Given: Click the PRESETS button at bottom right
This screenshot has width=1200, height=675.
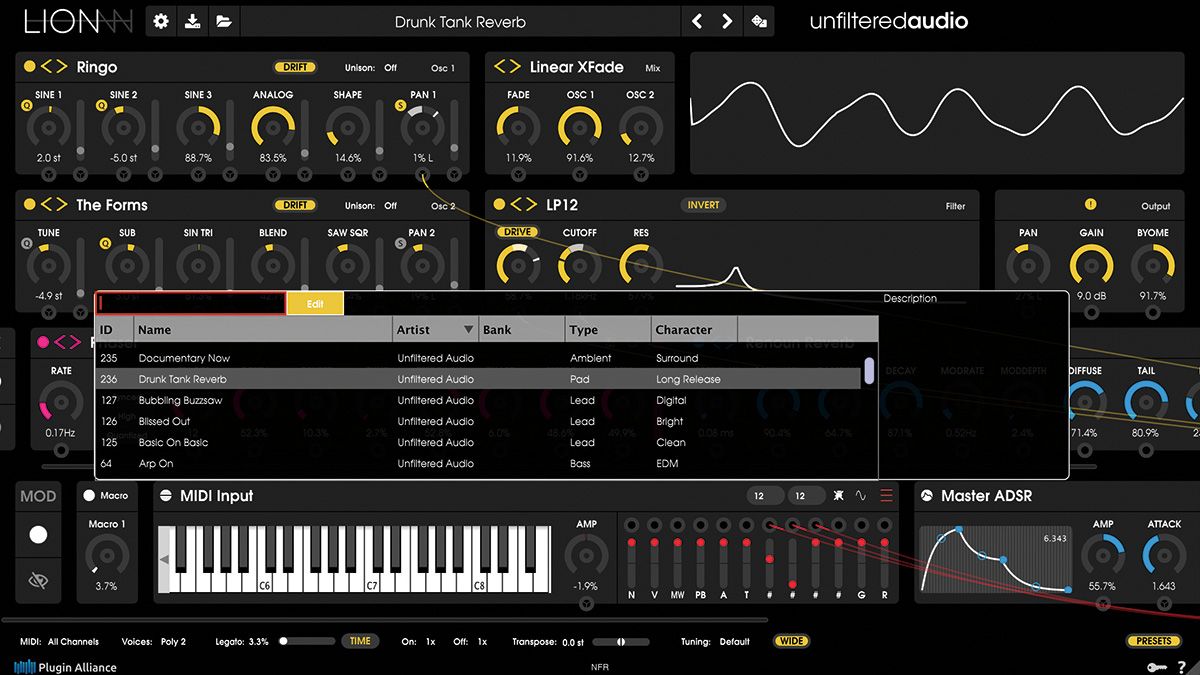Looking at the screenshot, I should point(1152,641).
